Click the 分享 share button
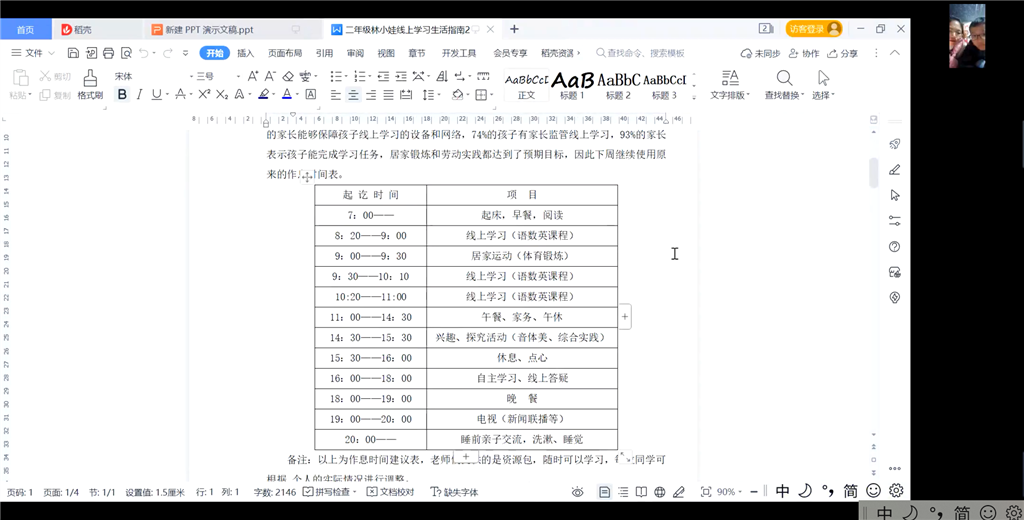Screen dimensions: 1024x520 (x=842, y=53)
